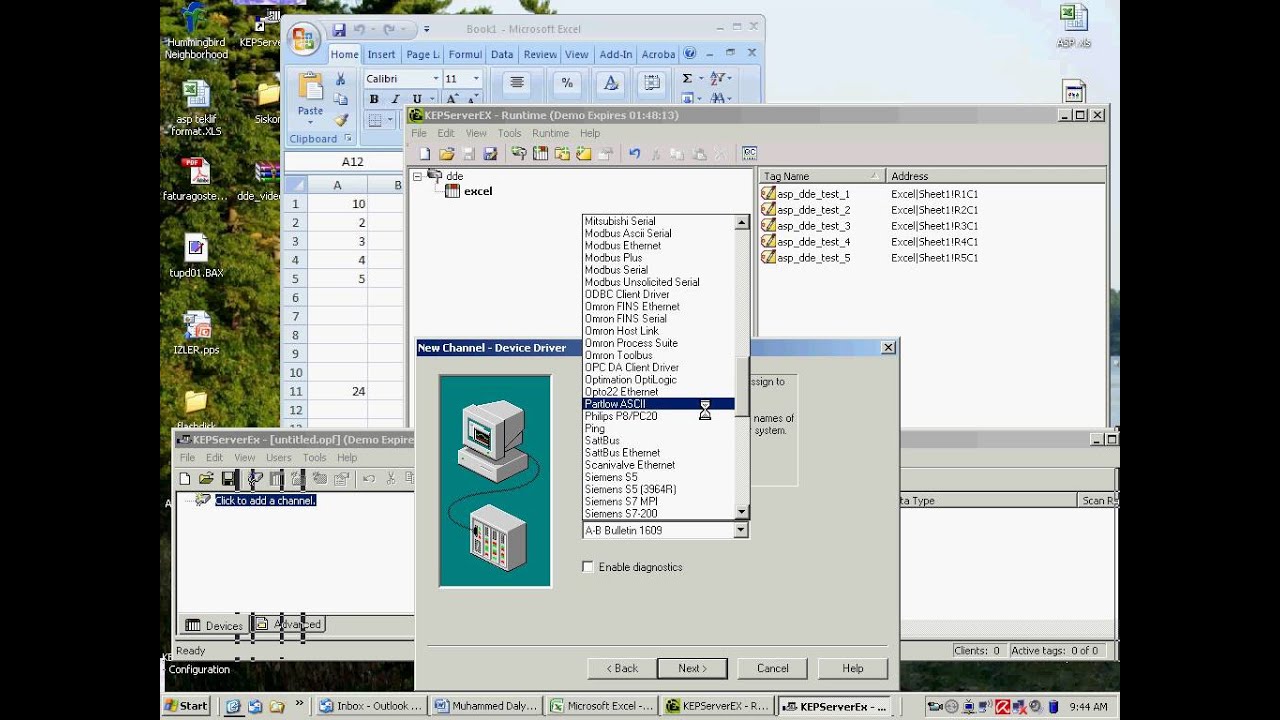1280x720 pixels.
Task: Click the driver list scroll-up arrow
Action: (x=742, y=223)
